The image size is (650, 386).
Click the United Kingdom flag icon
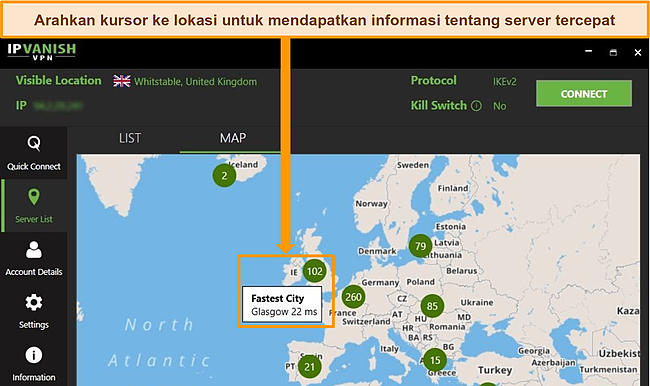click(x=122, y=81)
